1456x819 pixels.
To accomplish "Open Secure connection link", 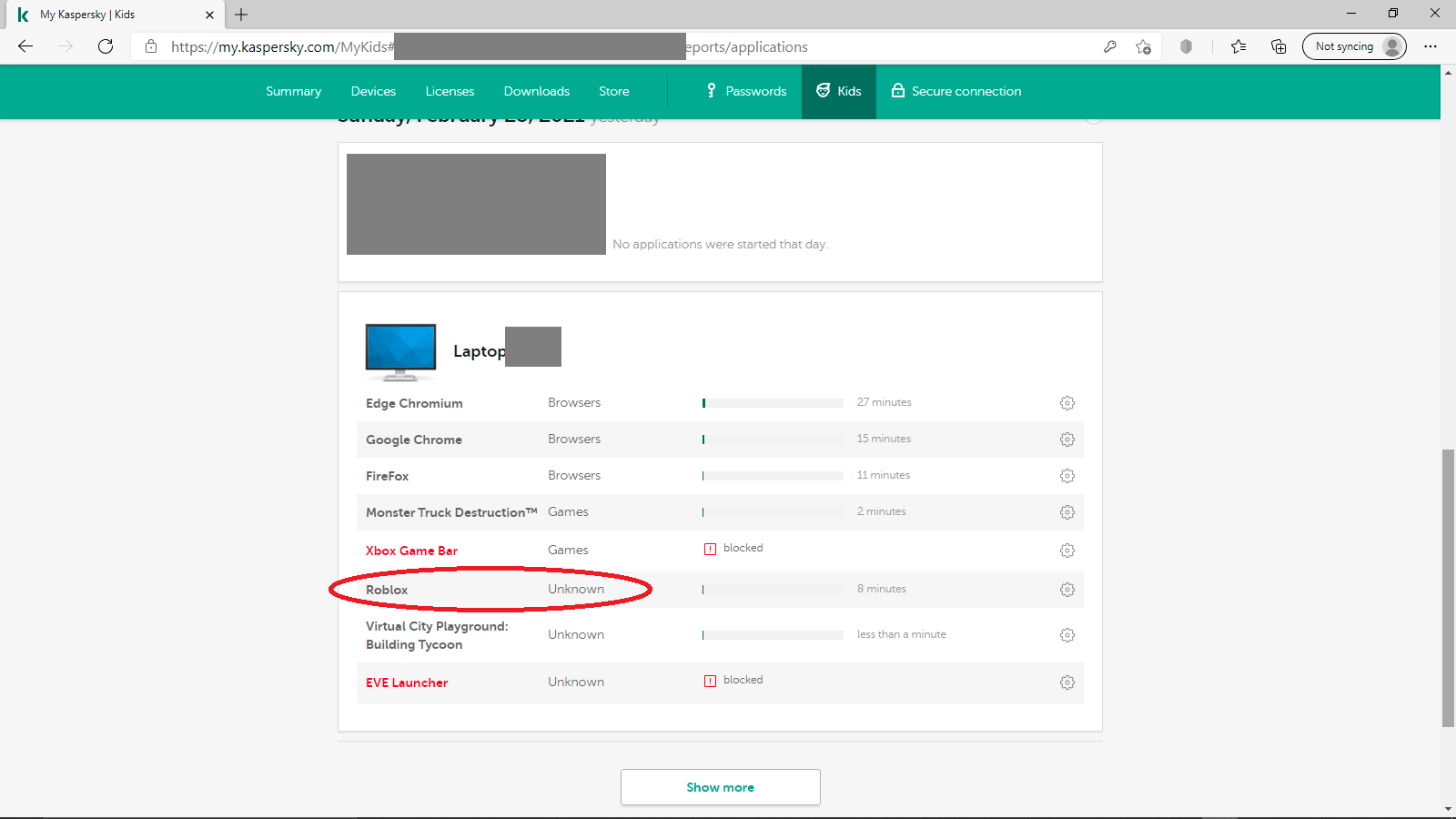I will [955, 91].
